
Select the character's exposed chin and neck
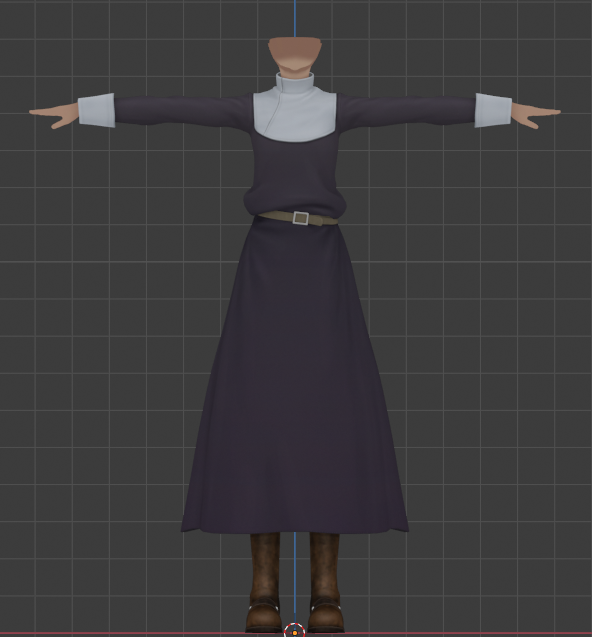295,56
